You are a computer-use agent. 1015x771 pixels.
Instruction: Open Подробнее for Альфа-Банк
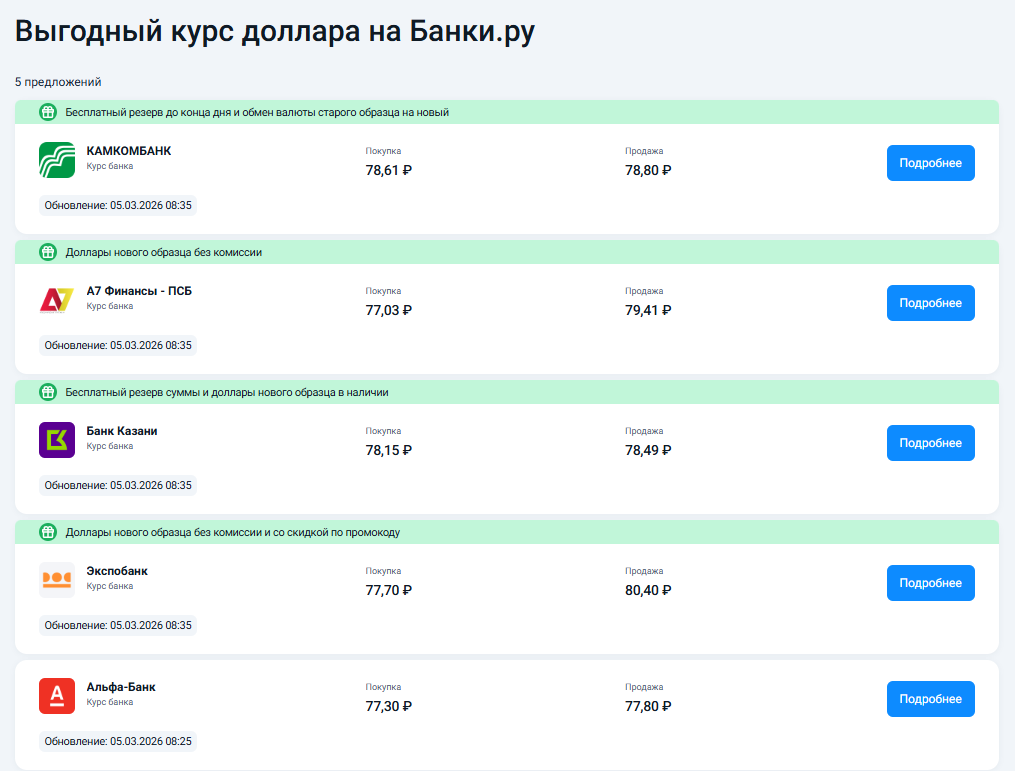click(930, 698)
